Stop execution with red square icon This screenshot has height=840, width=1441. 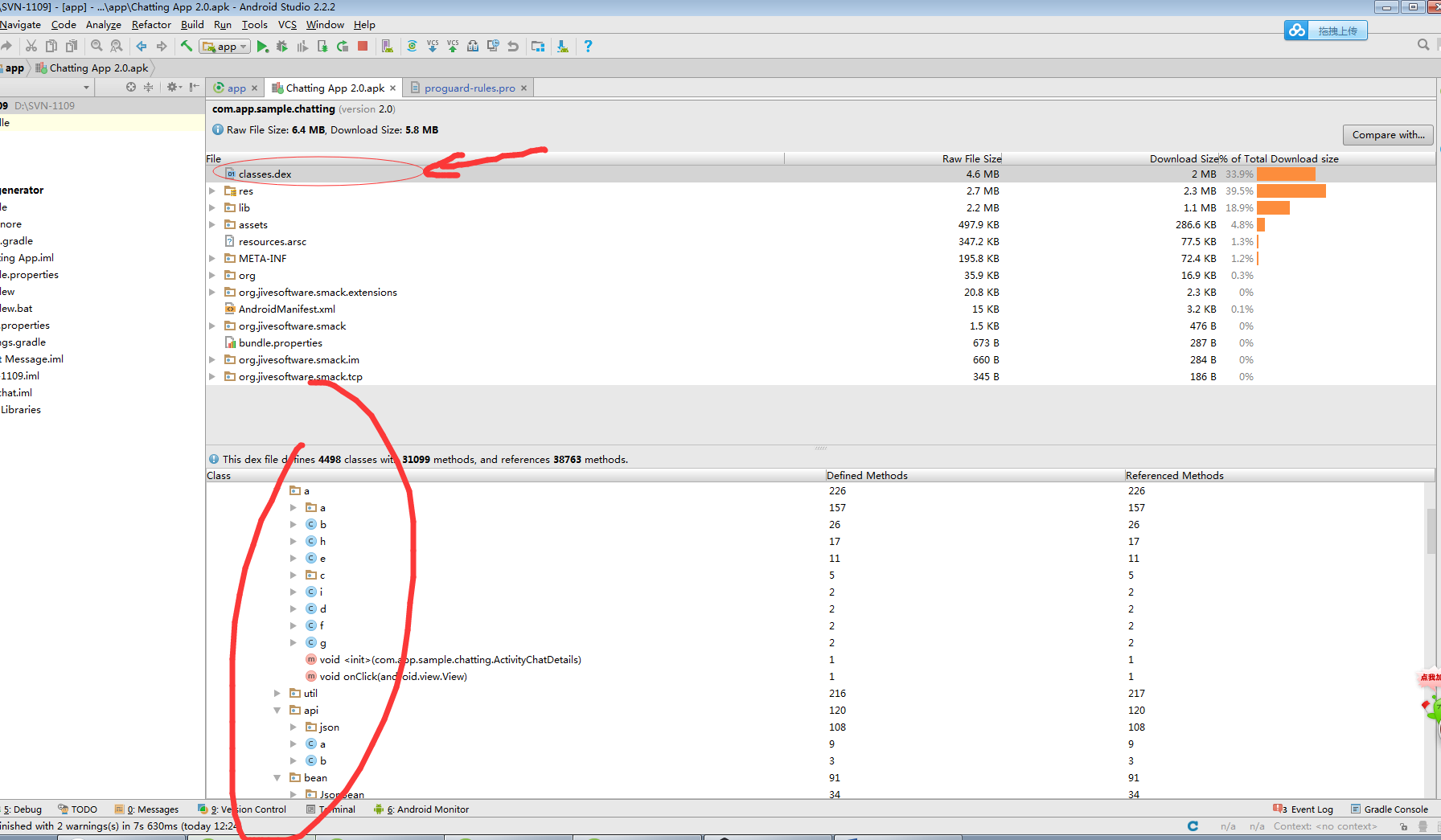363,46
